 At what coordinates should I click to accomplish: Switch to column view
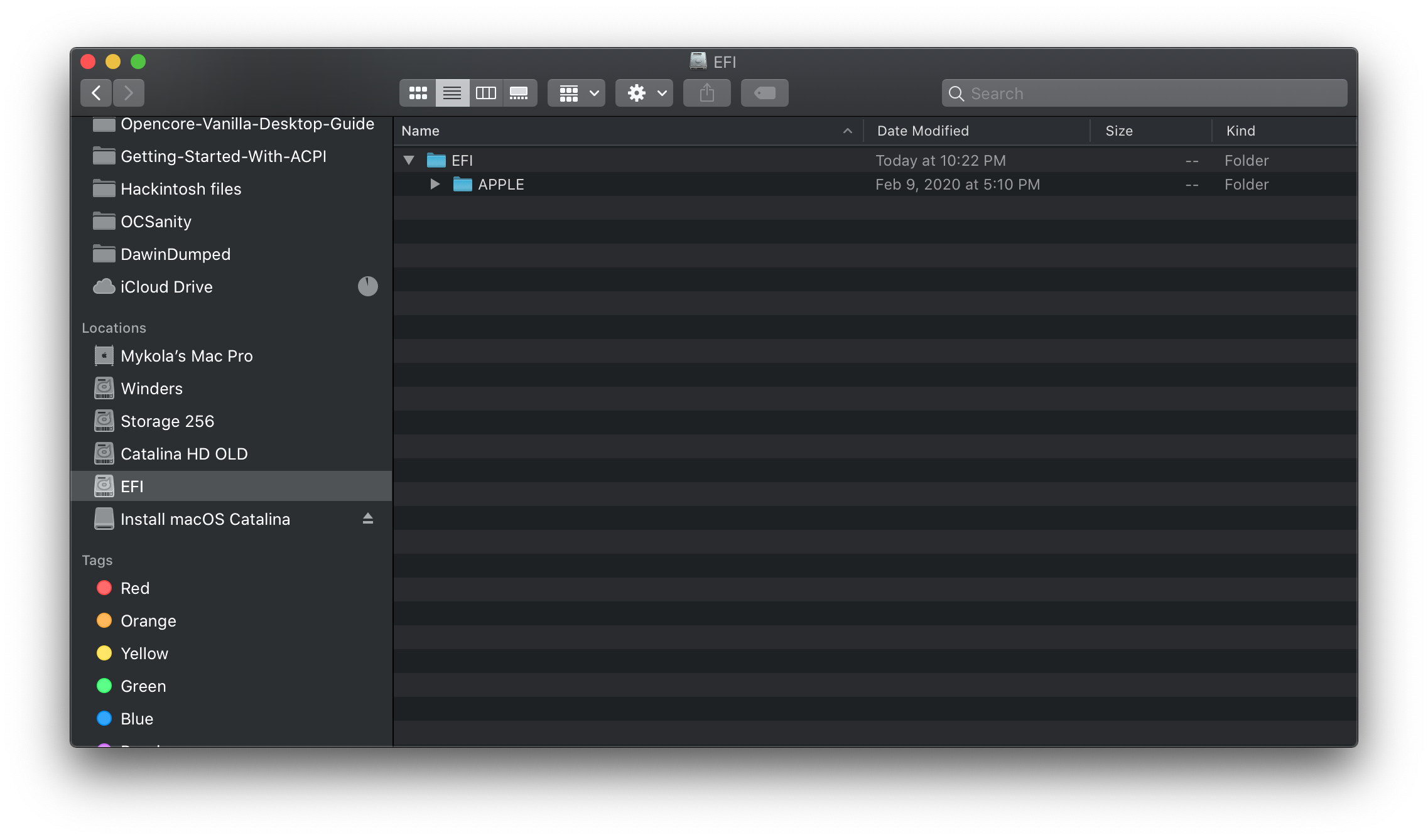click(x=485, y=93)
